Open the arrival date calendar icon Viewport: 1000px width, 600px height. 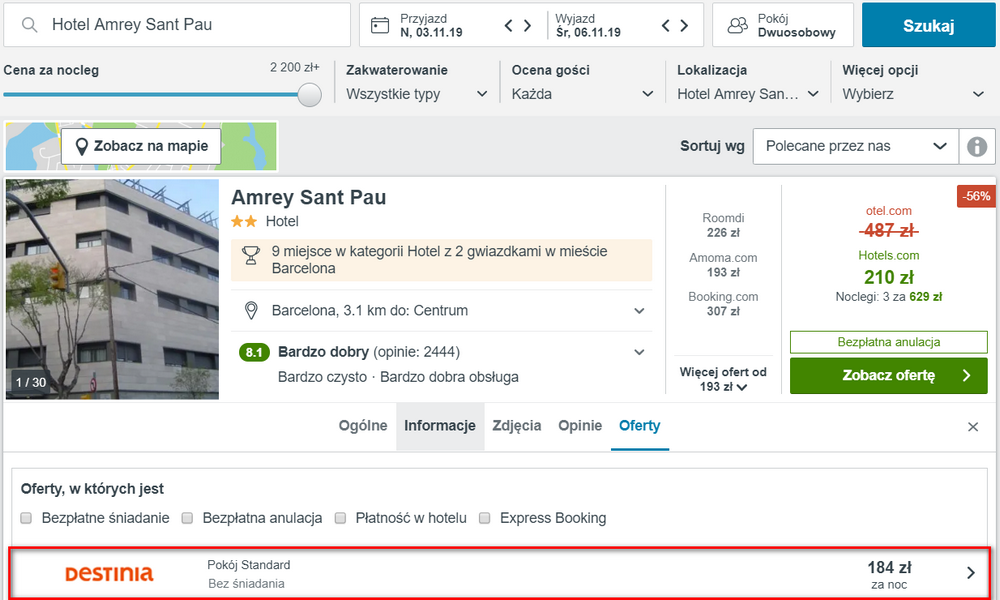(x=380, y=26)
